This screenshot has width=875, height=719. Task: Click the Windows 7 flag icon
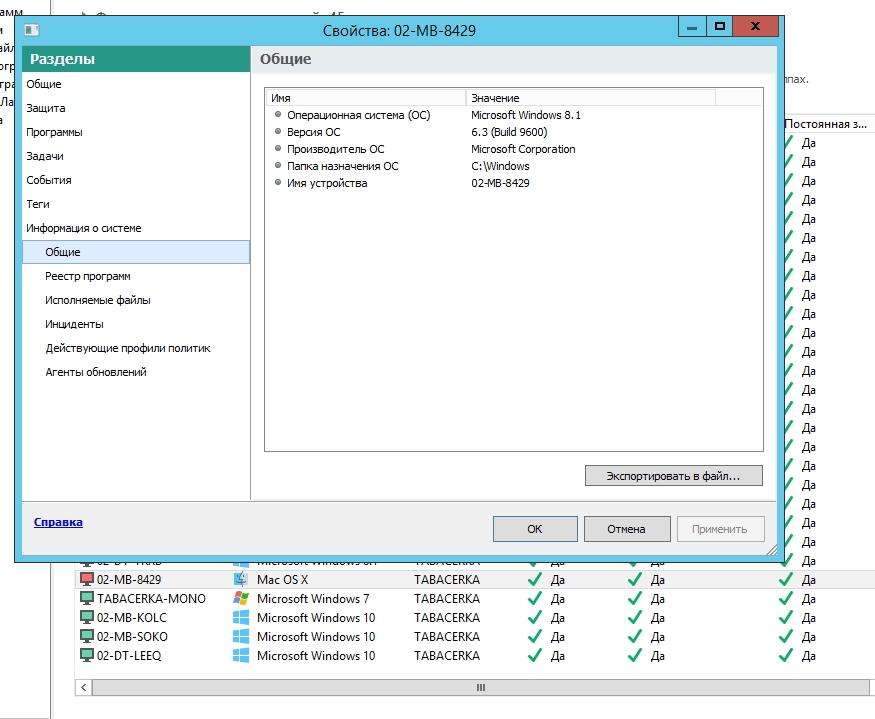click(x=241, y=598)
